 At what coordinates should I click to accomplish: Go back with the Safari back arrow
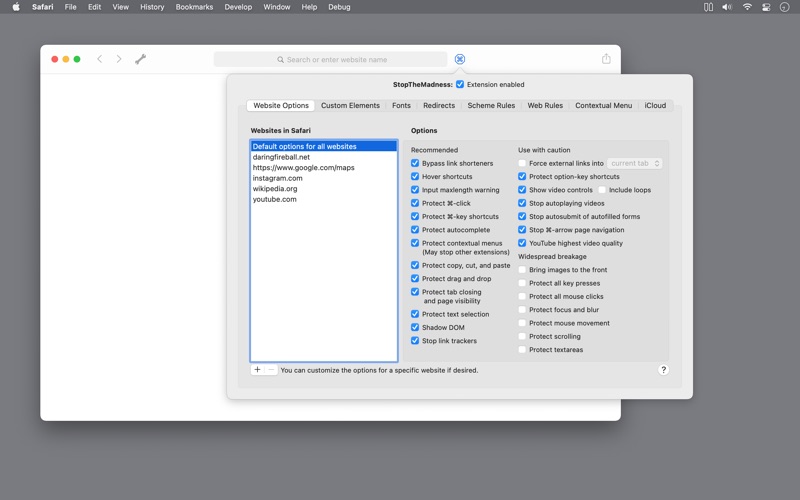point(99,59)
